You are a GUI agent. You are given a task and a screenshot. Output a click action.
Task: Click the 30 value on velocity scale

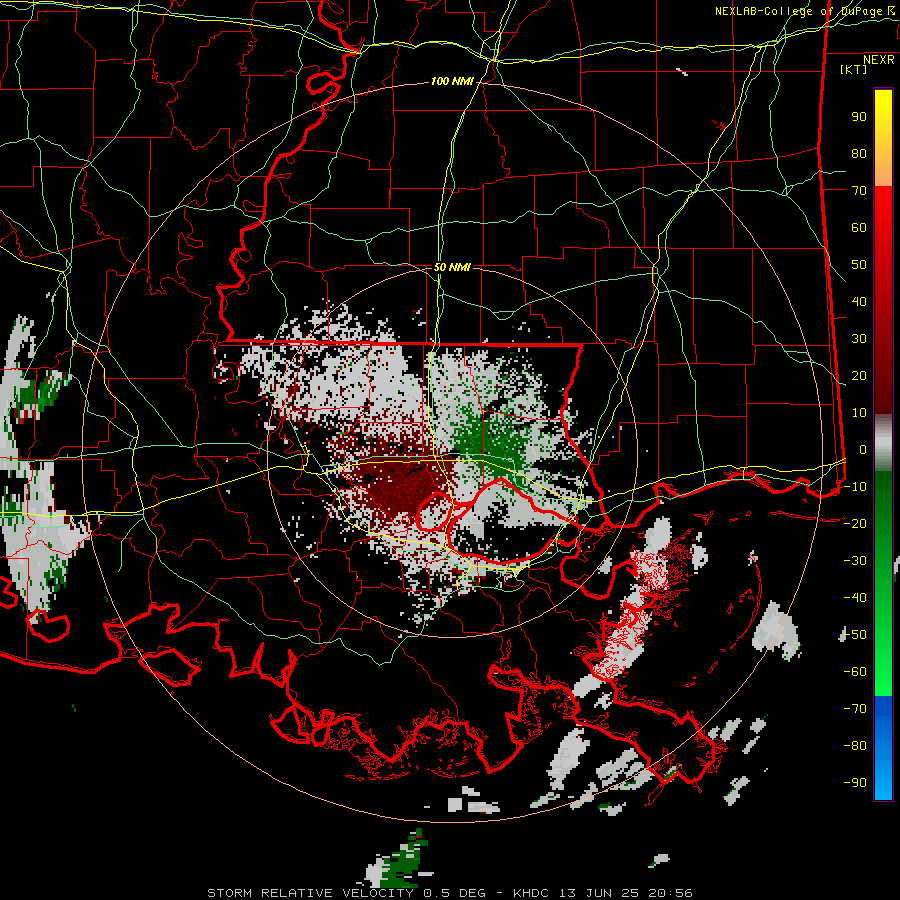pos(859,339)
